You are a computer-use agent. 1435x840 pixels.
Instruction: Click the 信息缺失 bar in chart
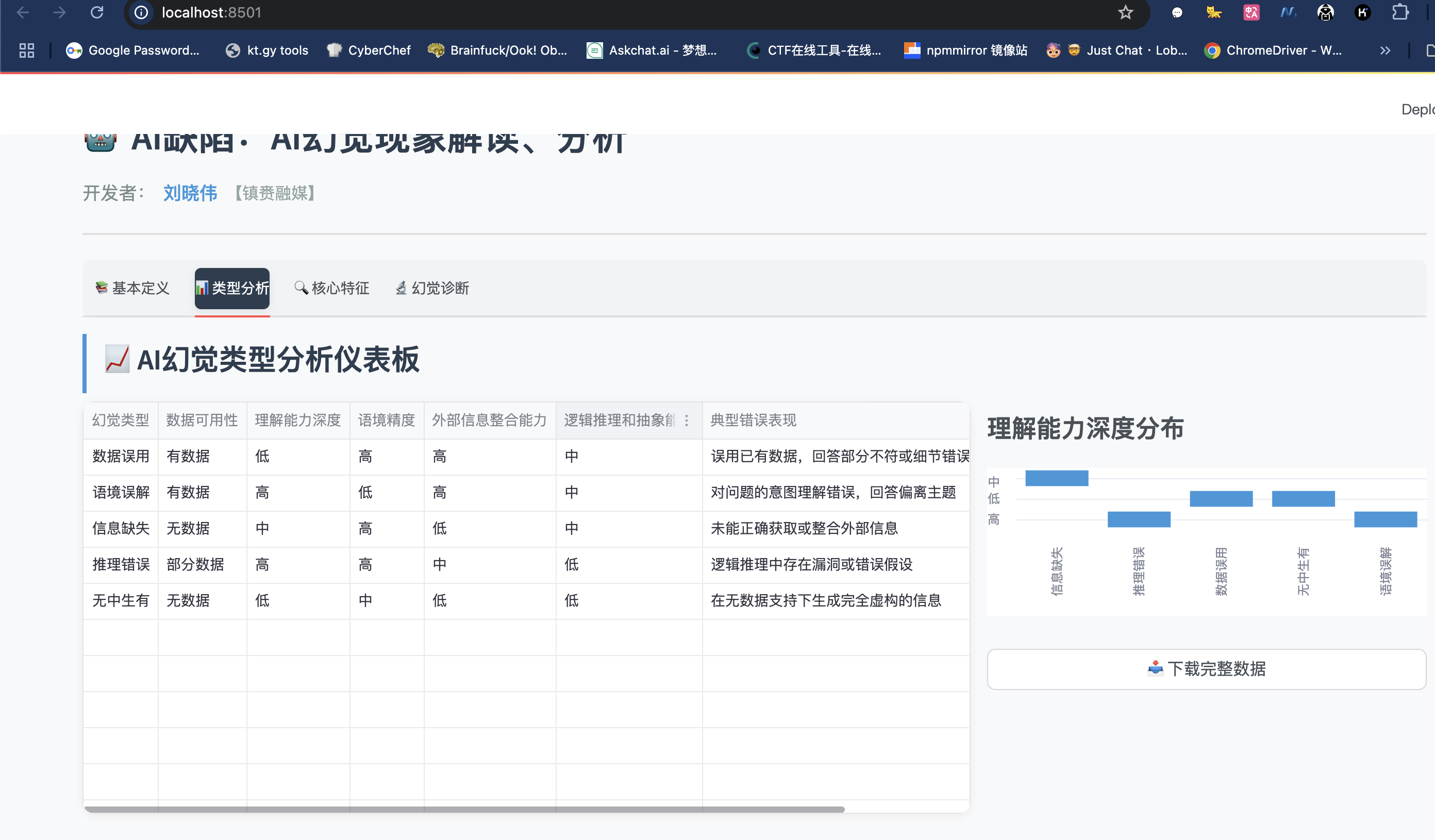(1056, 478)
